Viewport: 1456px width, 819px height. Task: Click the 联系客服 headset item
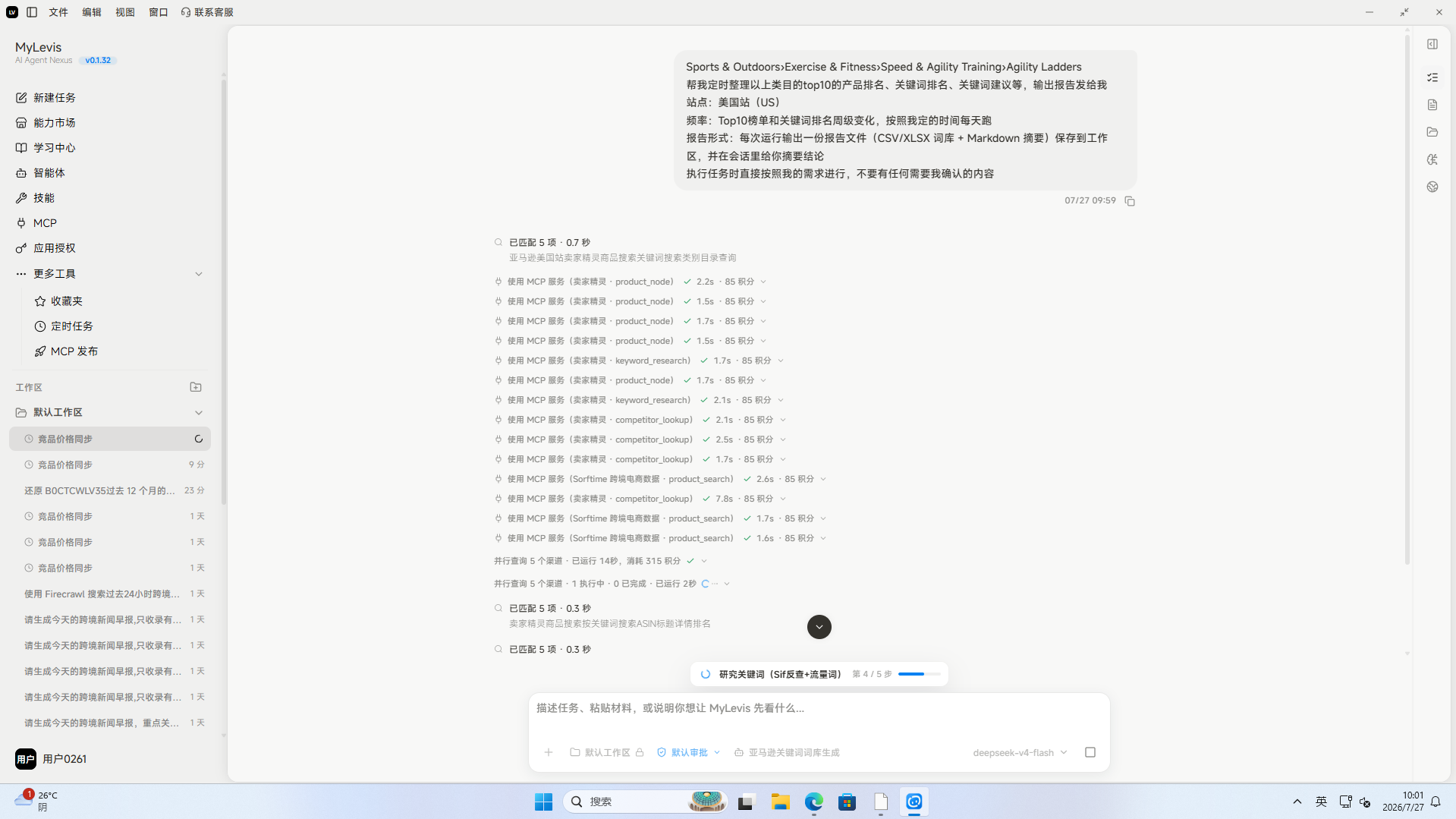(207, 12)
